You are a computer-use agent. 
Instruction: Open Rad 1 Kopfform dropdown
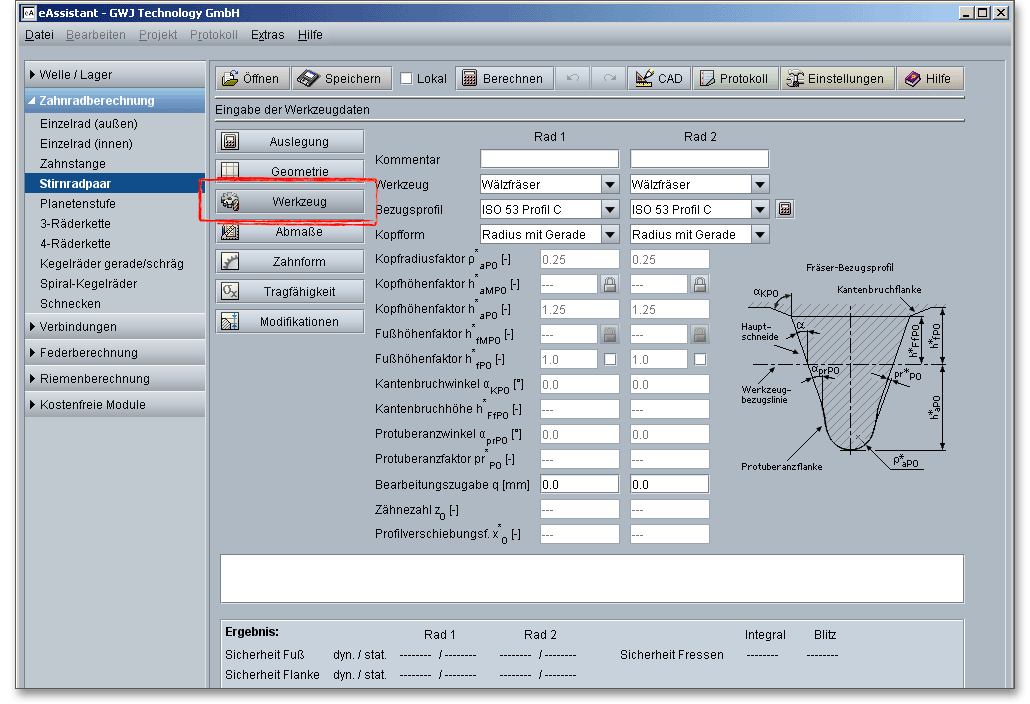[x=609, y=234]
